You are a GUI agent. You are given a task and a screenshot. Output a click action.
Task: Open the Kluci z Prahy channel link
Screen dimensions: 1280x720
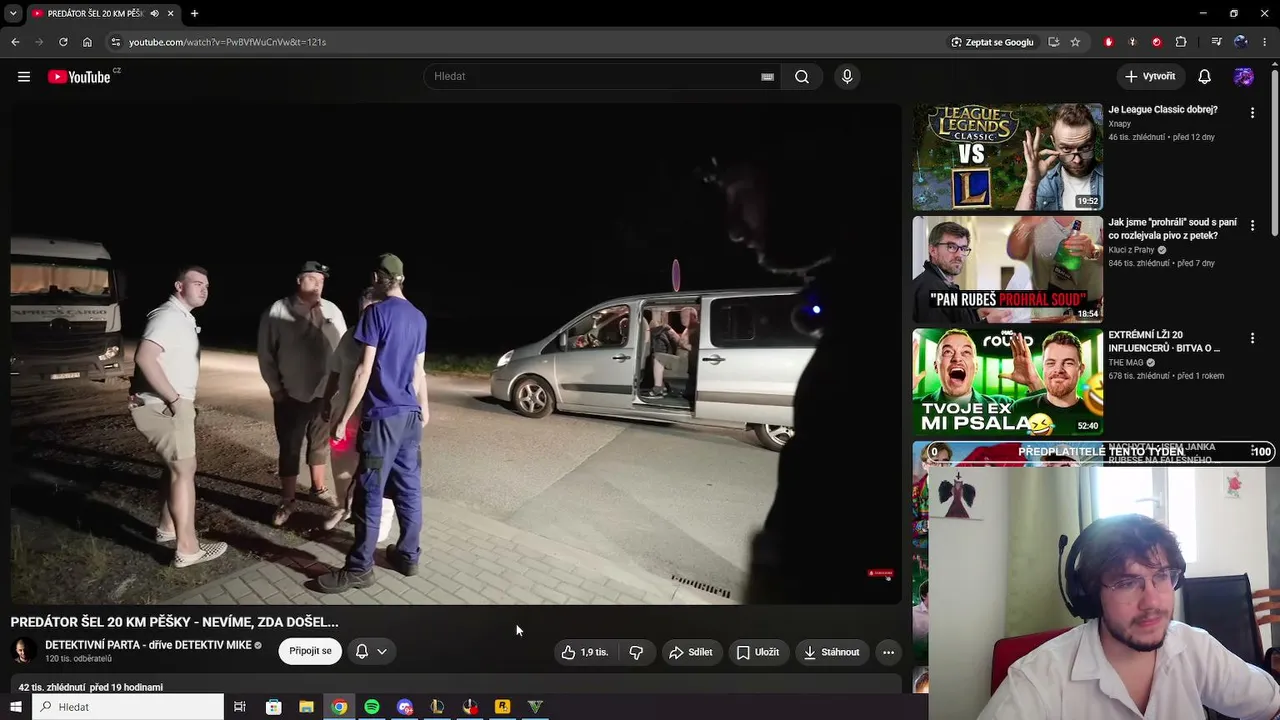[x=1131, y=250]
